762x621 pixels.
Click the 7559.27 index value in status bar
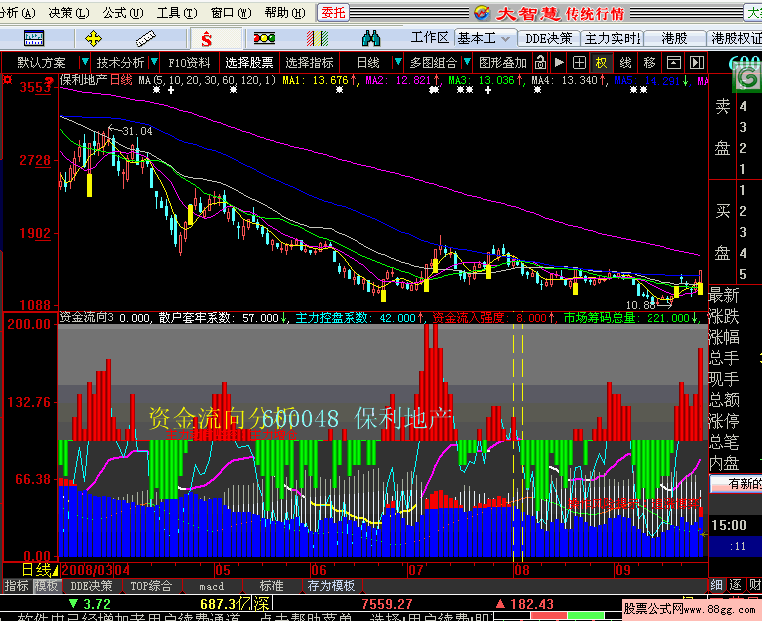click(387, 604)
